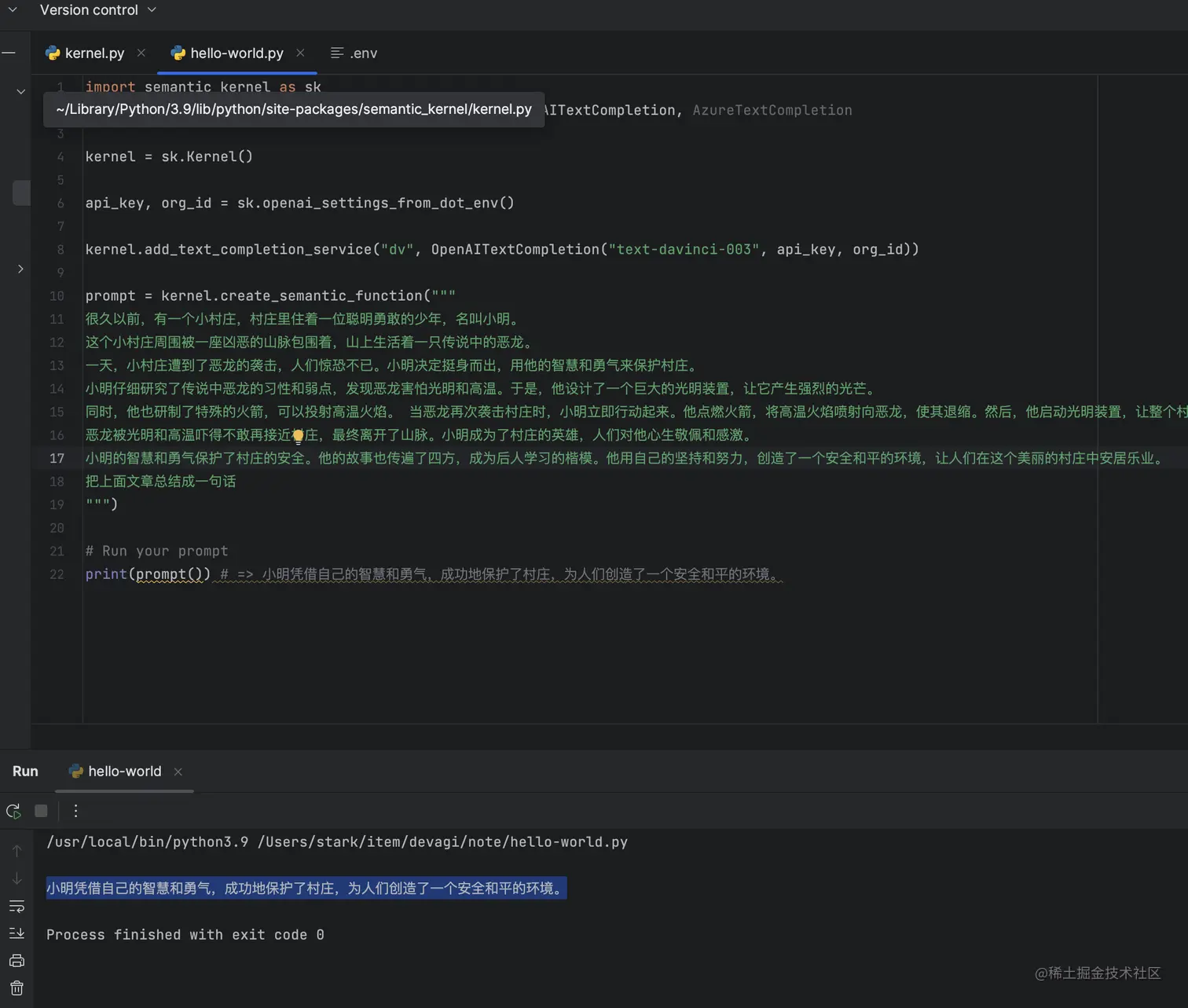Click the Down occurrence arrow in console toolbar
Image resolution: width=1188 pixels, height=1008 pixels.
[16, 878]
